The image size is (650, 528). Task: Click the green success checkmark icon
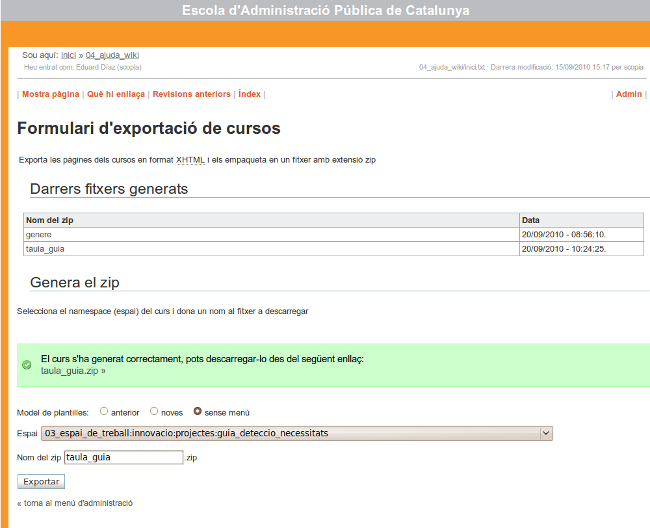pos(26,364)
